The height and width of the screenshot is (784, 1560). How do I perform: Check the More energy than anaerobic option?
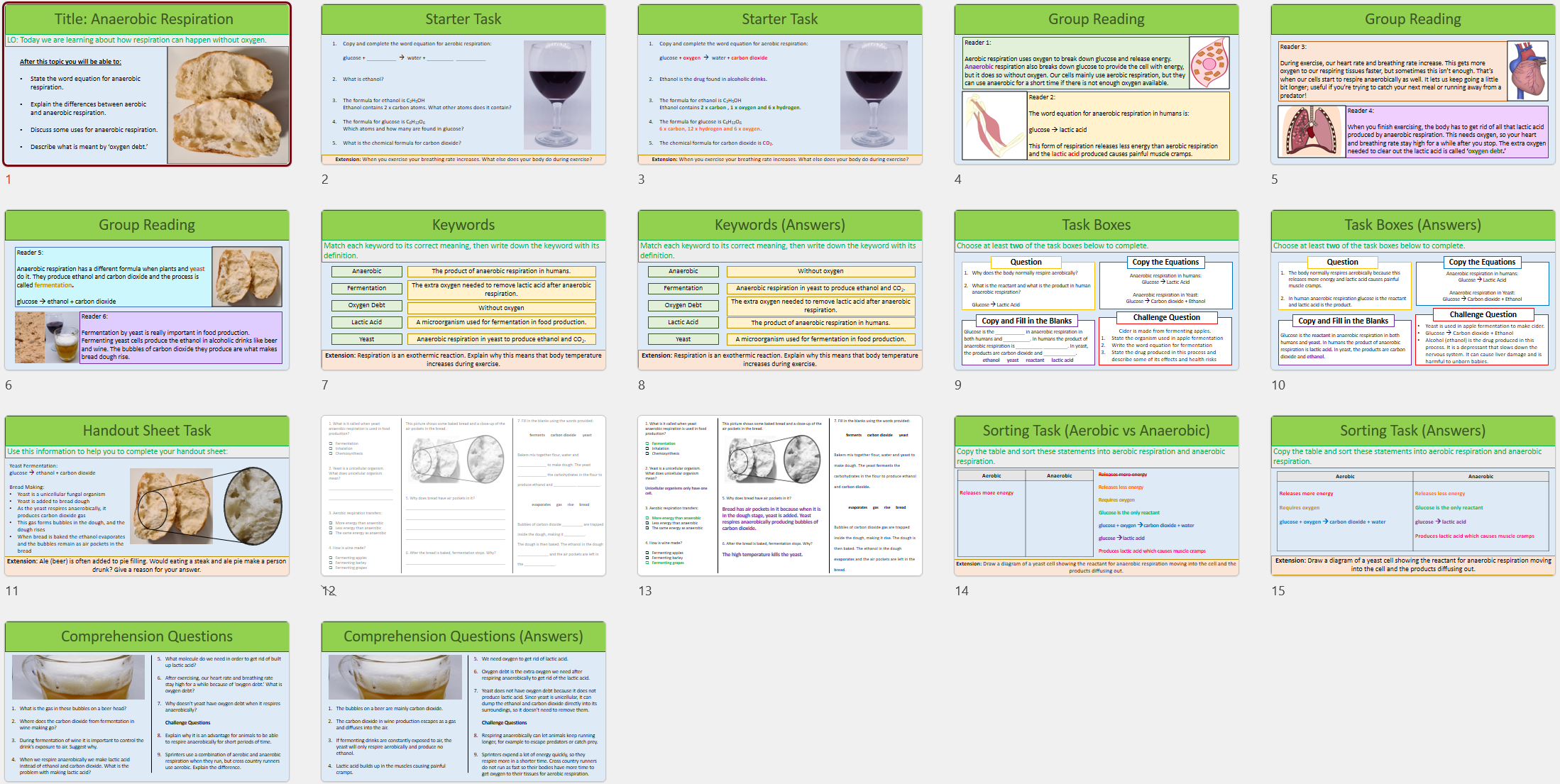coord(649,518)
